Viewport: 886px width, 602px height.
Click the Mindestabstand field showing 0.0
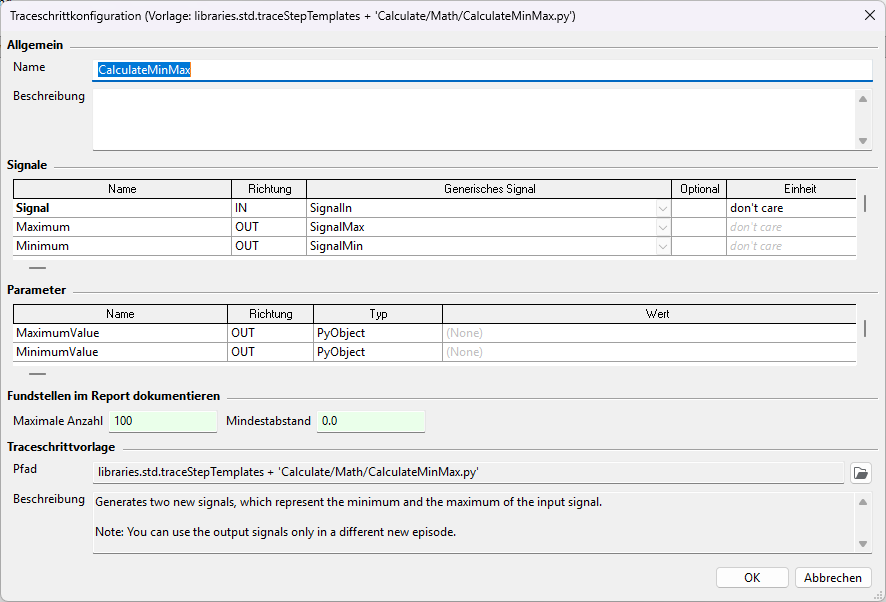[371, 421]
